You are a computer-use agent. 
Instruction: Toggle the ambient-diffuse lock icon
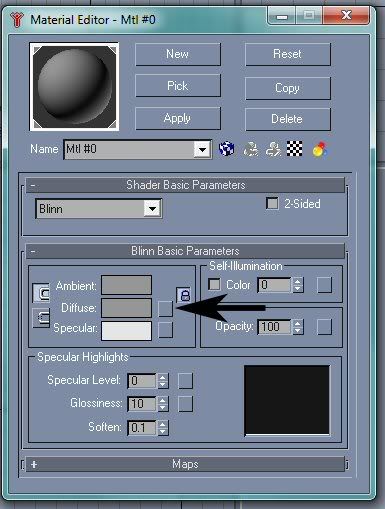[x=184, y=295]
